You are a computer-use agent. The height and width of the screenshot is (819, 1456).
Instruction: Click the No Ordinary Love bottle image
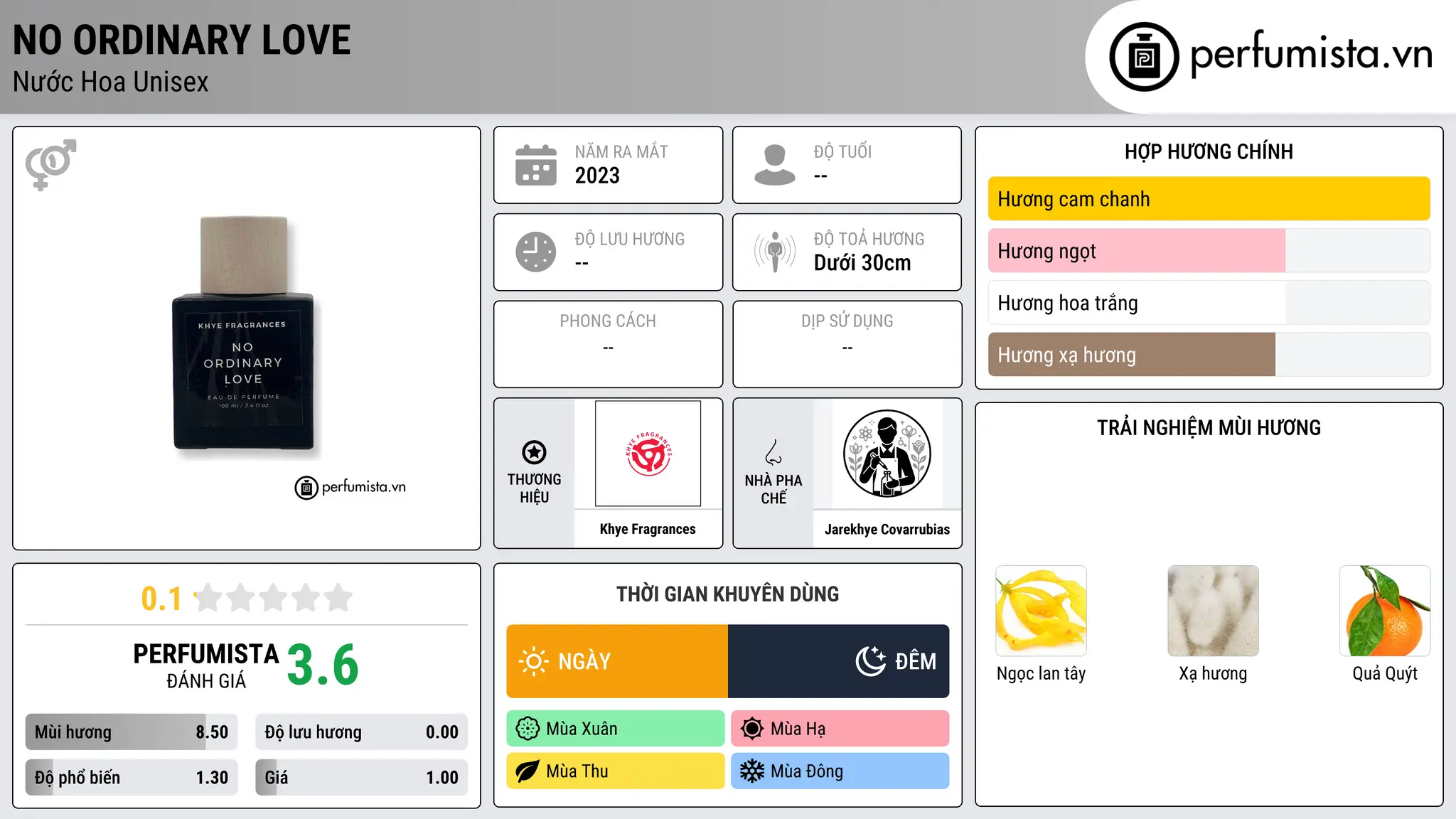tap(243, 334)
